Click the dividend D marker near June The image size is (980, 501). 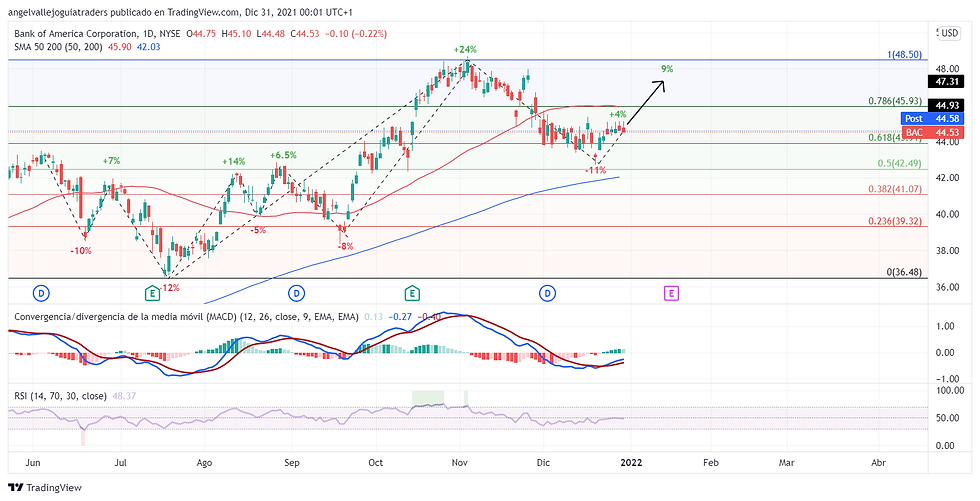[41, 292]
